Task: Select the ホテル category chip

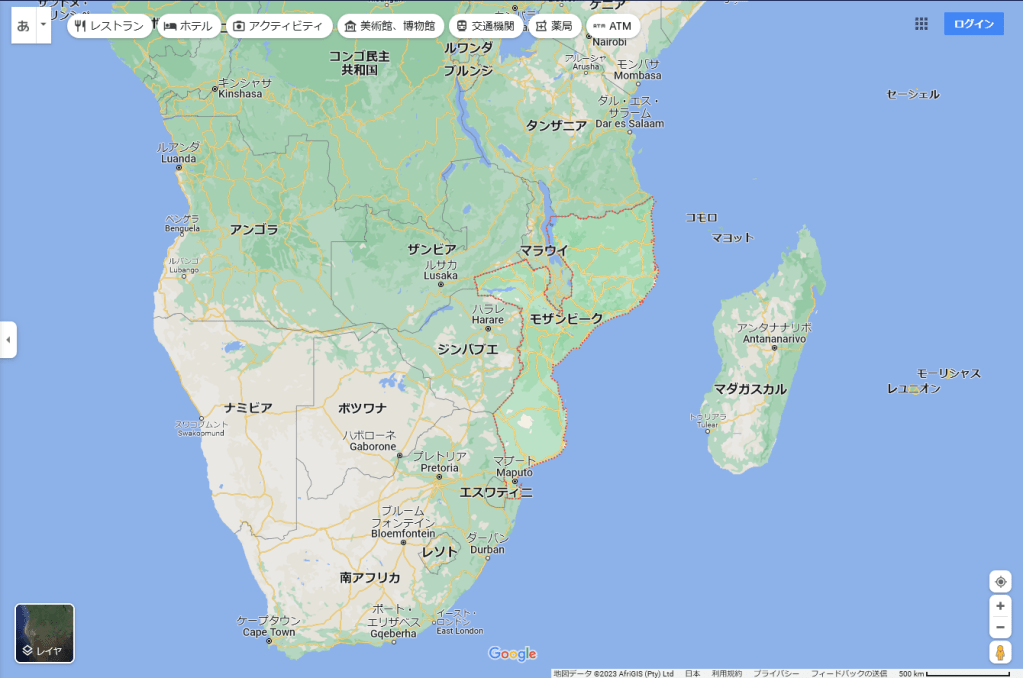Action: pos(188,26)
